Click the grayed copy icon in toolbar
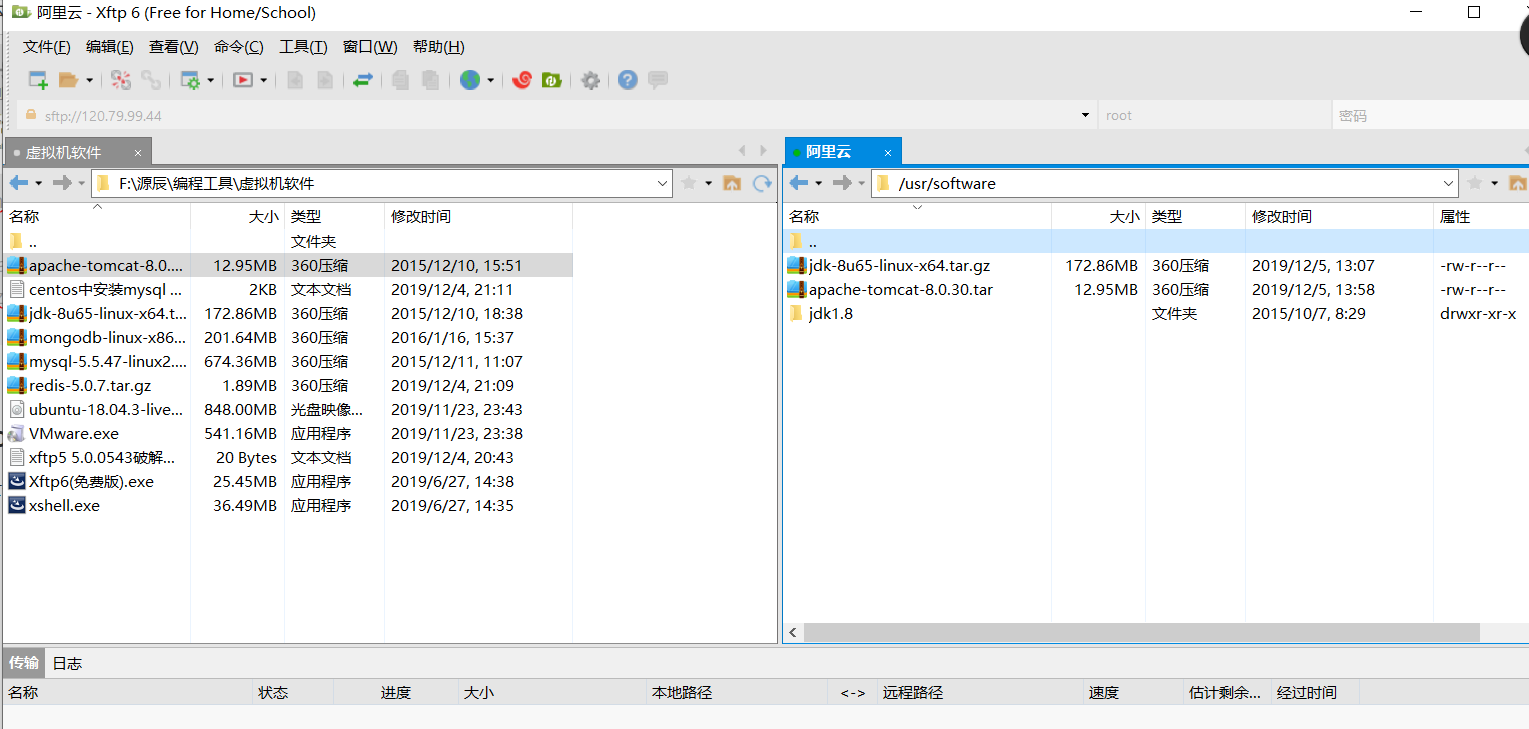1529x729 pixels. [x=400, y=80]
